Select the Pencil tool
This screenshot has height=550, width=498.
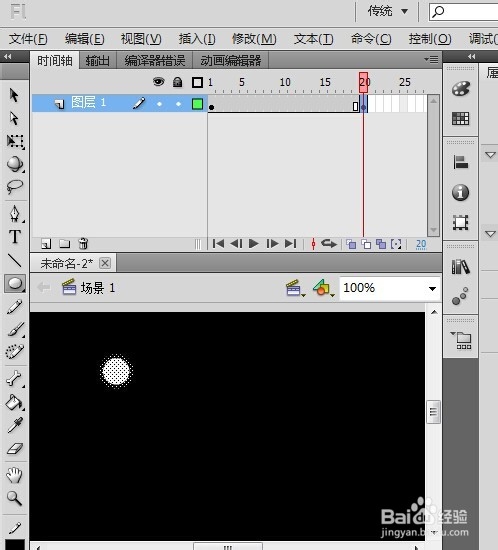[x=15, y=307]
